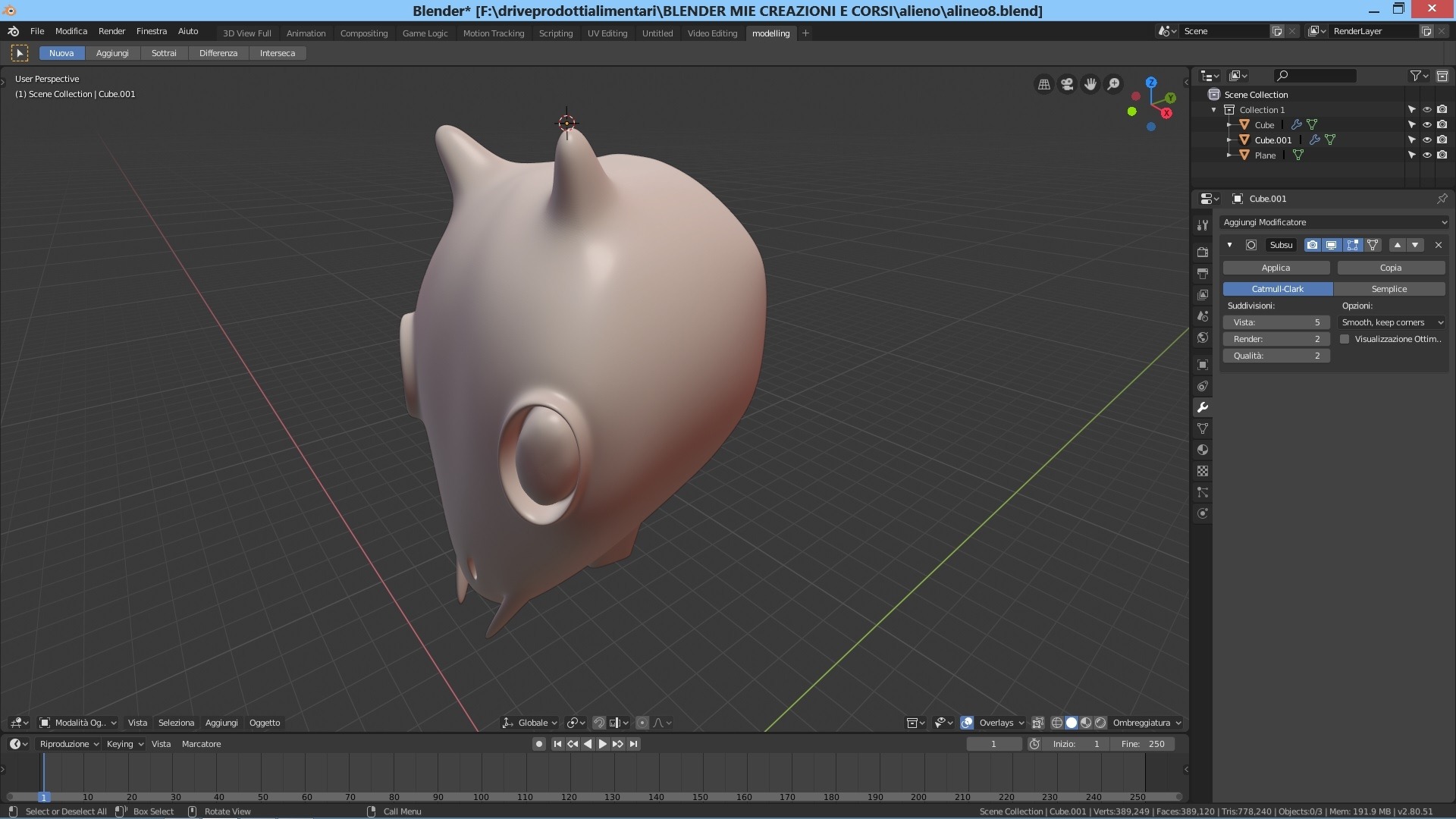Switch to UV Editing workspace tab

coord(607,33)
